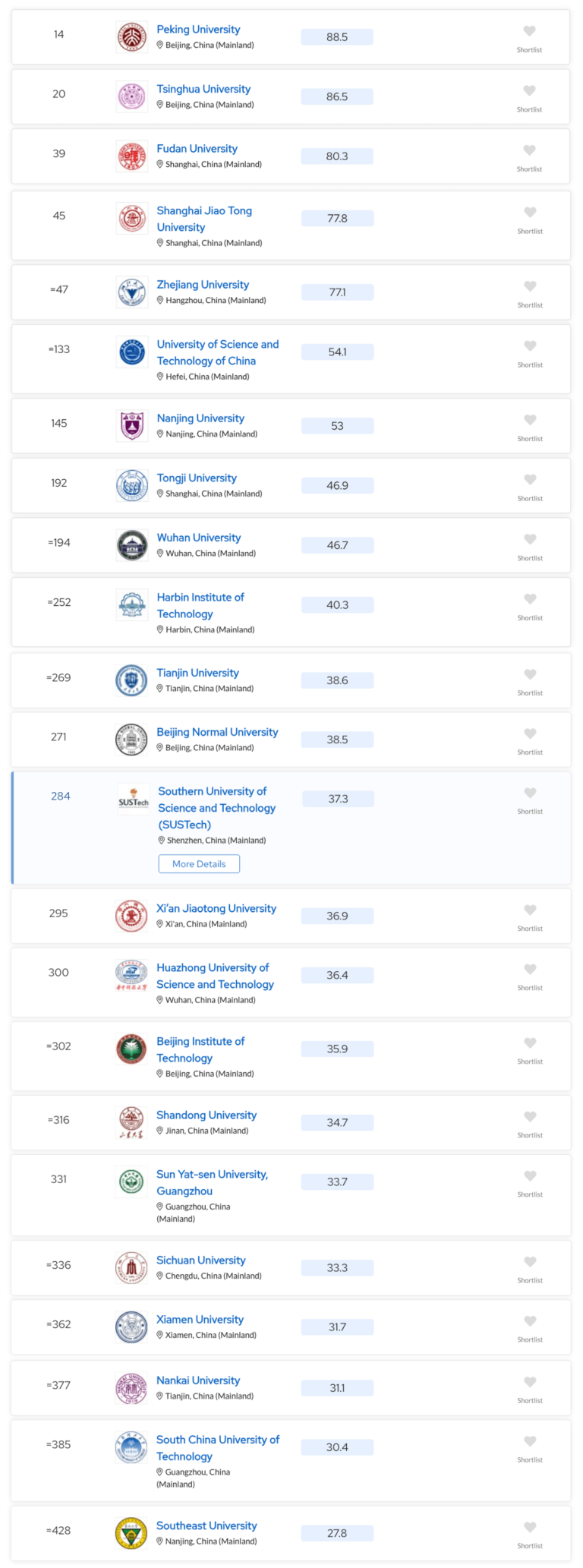This screenshot has height=1568, width=583.
Task: Click the SUSTech logo thumbnail
Action: (134, 798)
